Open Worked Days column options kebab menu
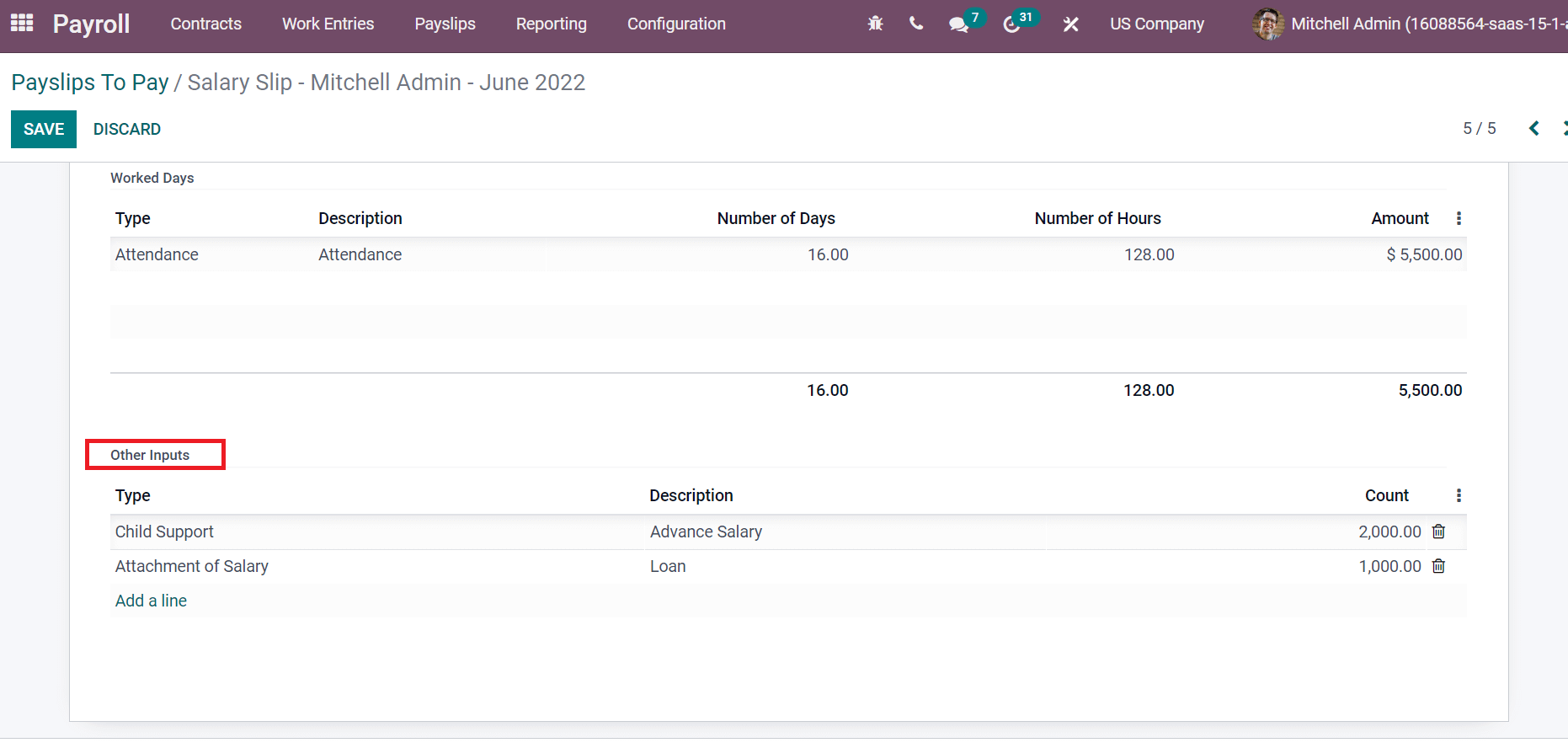Image resolution: width=1568 pixels, height=748 pixels. tap(1459, 218)
